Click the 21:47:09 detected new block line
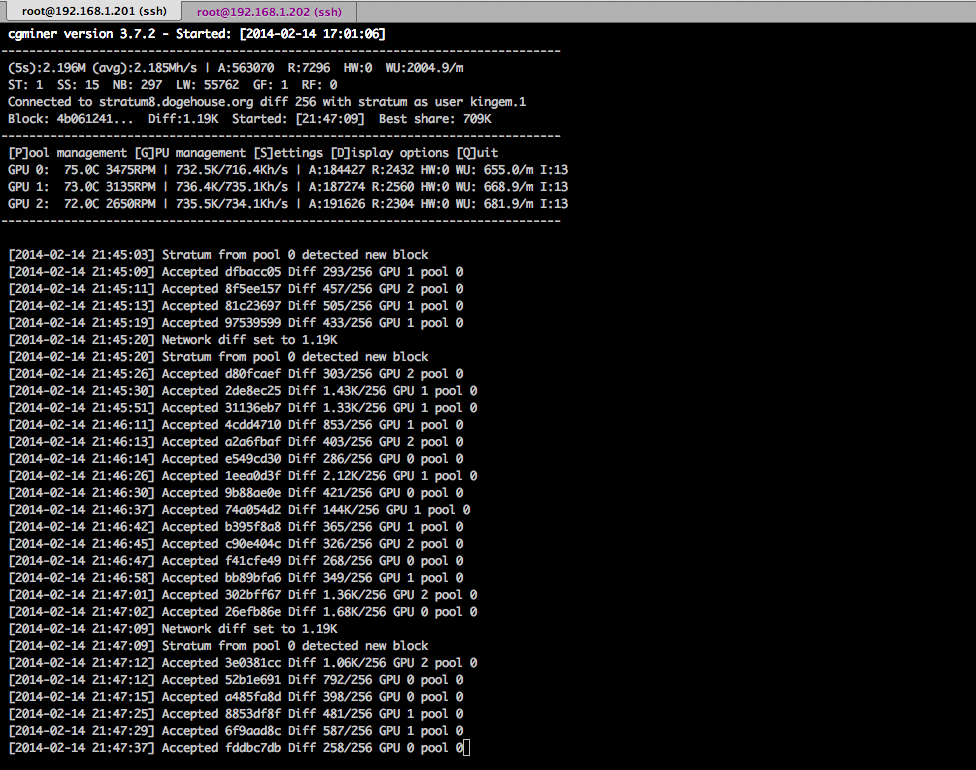The width and height of the screenshot is (976, 770). 218,646
